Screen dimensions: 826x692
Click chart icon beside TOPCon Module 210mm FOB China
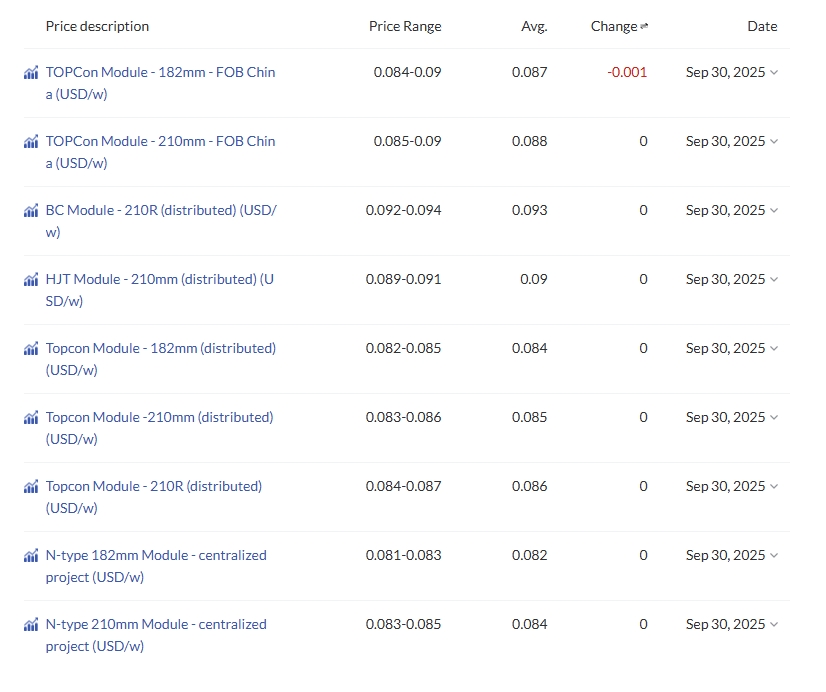click(31, 142)
